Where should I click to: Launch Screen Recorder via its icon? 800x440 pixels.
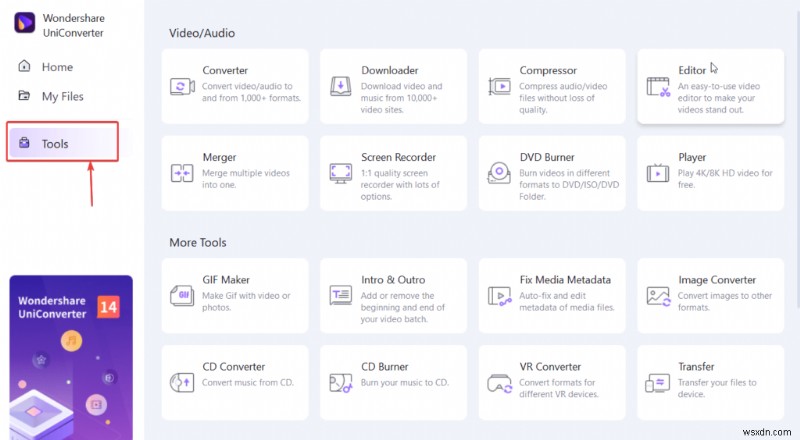point(340,173)
